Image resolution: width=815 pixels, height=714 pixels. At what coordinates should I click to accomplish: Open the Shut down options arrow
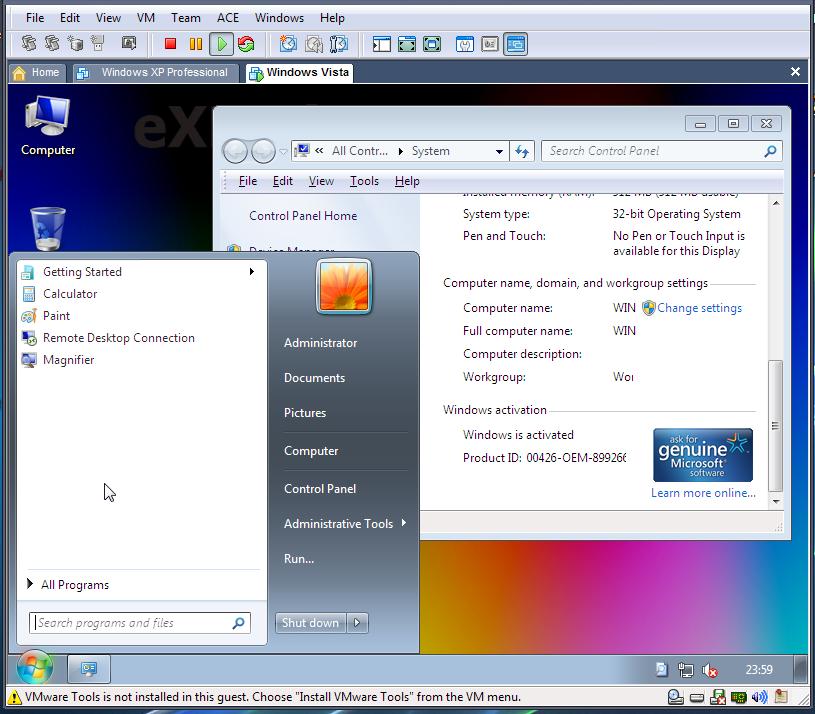(x=358, y=623)
